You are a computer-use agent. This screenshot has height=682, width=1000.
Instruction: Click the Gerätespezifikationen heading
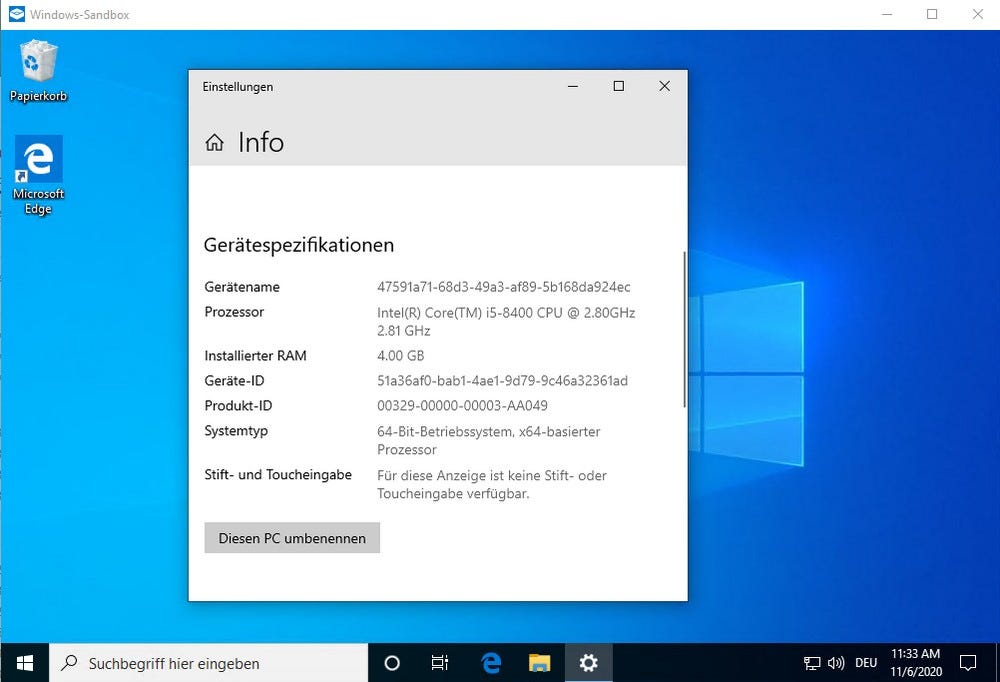298,245
